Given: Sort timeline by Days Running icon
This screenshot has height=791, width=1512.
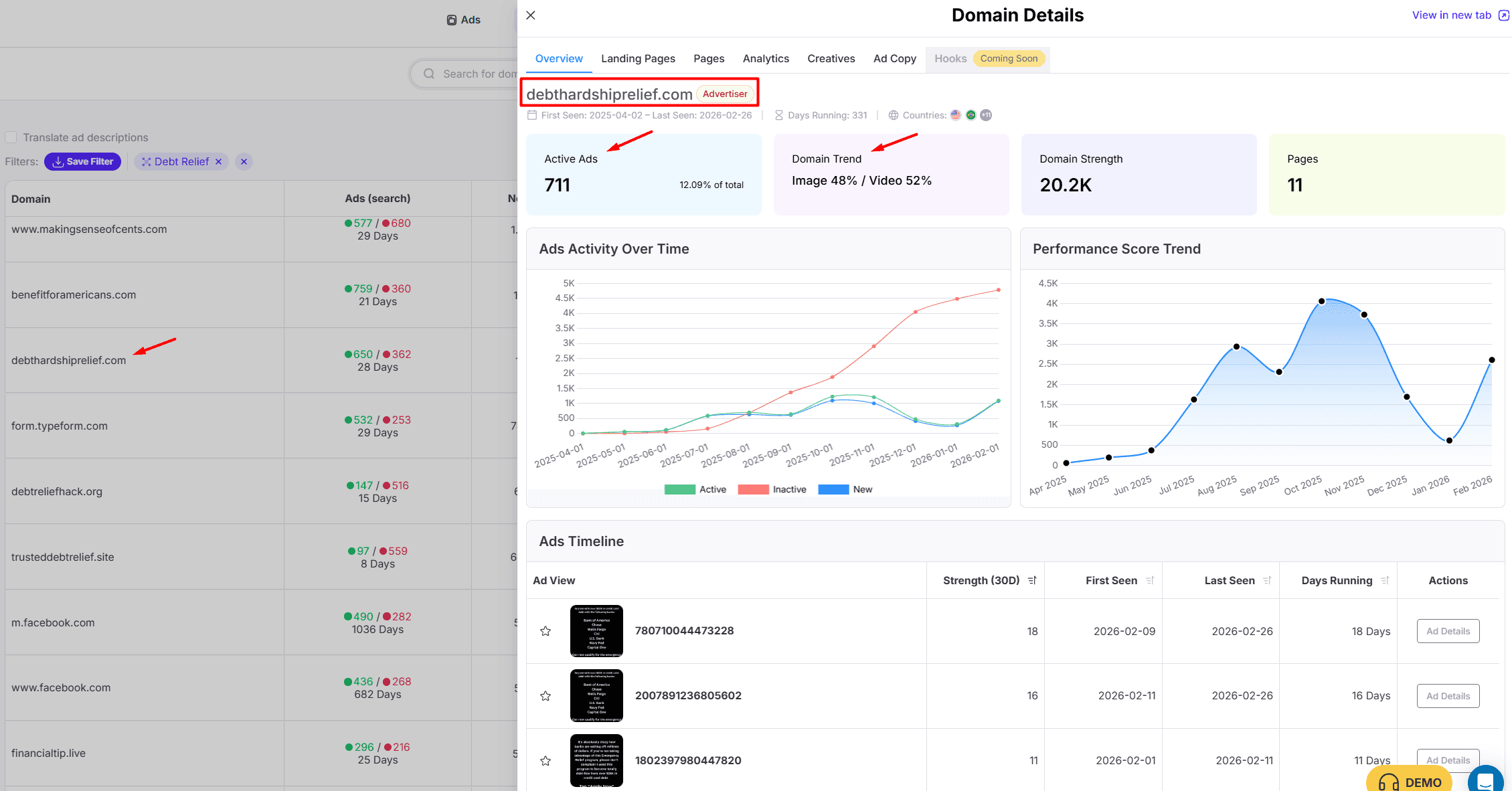Looking at the screenshot, I should point(1385,580).
